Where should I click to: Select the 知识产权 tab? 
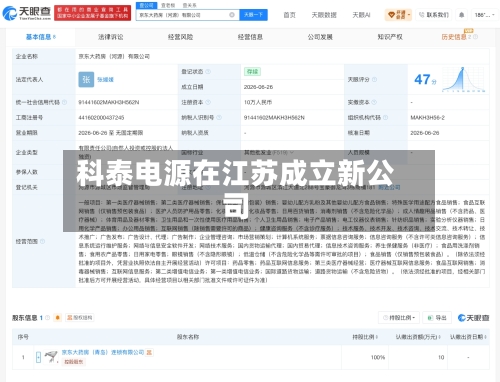(x=390, y=37)
